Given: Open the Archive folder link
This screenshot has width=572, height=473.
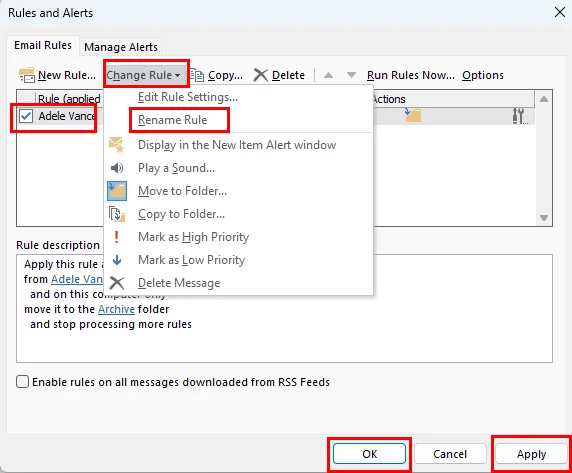Looking at the screenshot, I should pyautogui.click(x=116, y=309).
